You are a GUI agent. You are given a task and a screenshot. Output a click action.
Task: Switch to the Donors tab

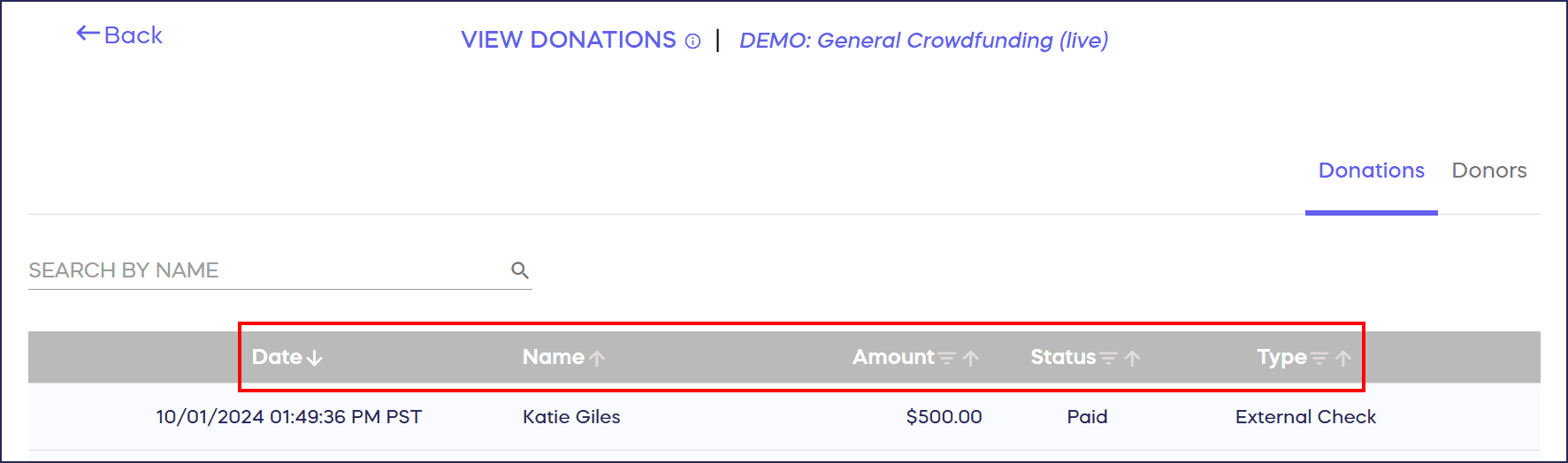pos(1489,171)
